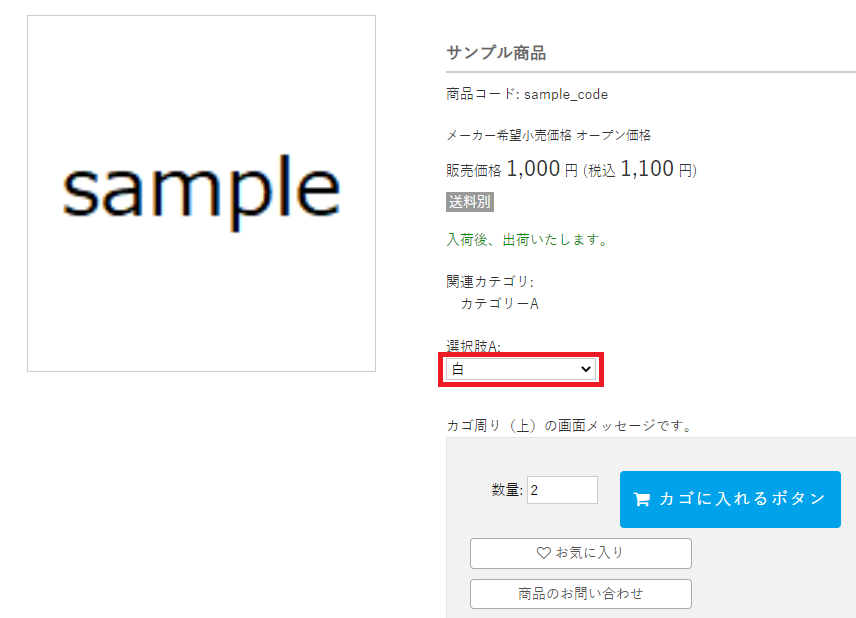Click the sample product image
This screenshot has width=856, height=618.
click(201, 193)
